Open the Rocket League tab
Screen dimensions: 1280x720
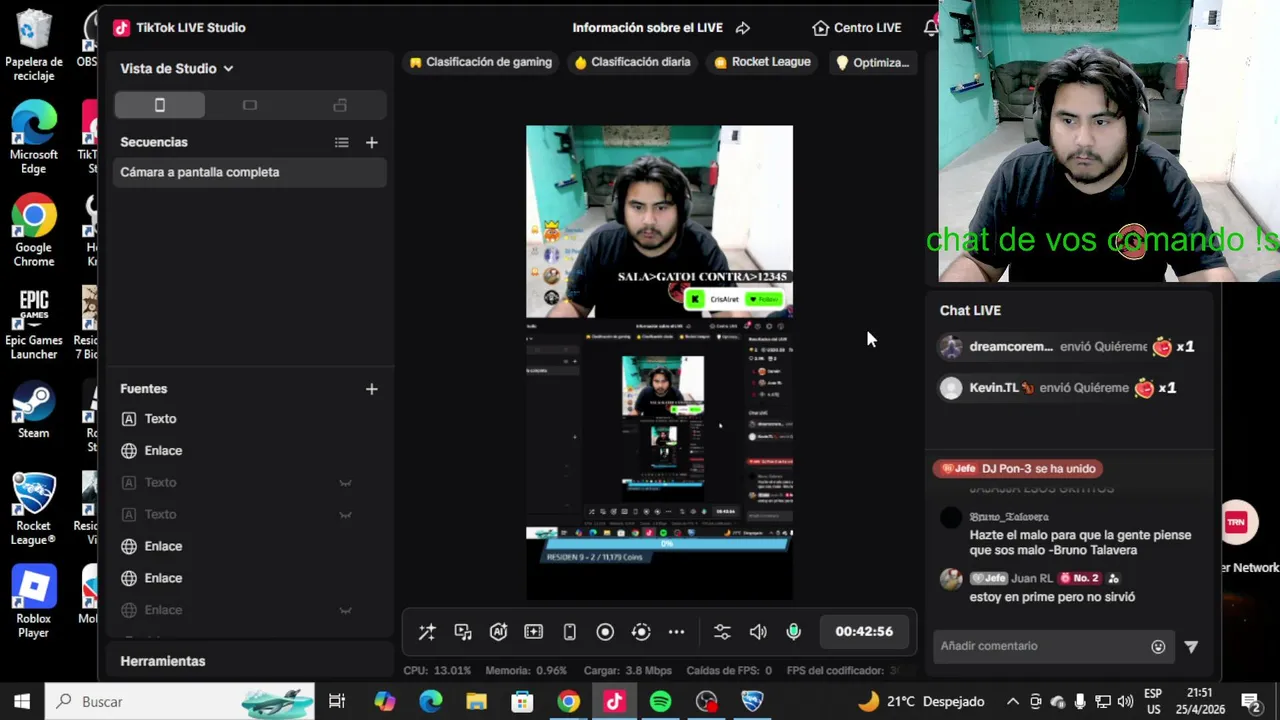point(762,62)
